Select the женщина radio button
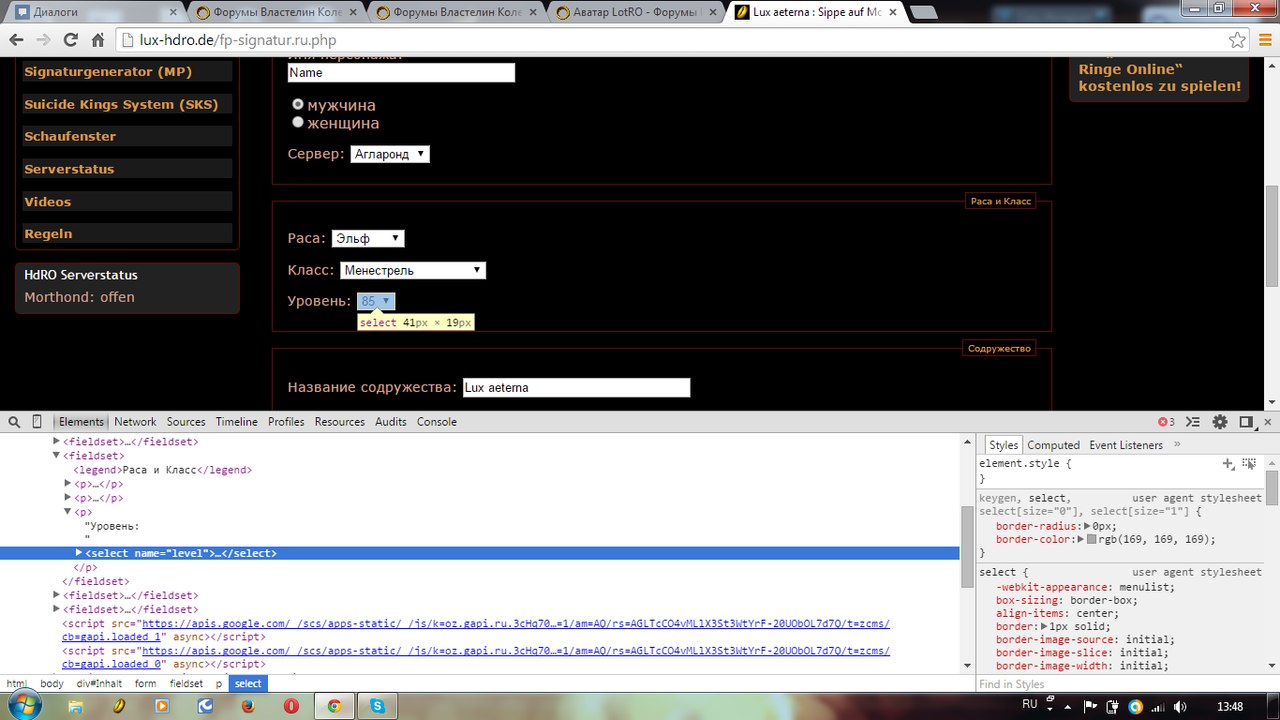The height and width of the screenshot is (720, 1280). pyautogui.click(x=297, y=123)
